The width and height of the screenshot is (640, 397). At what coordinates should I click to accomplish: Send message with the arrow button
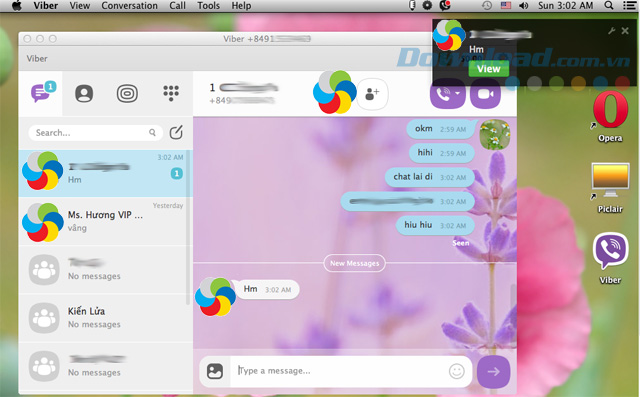click(x=493, y=372)
